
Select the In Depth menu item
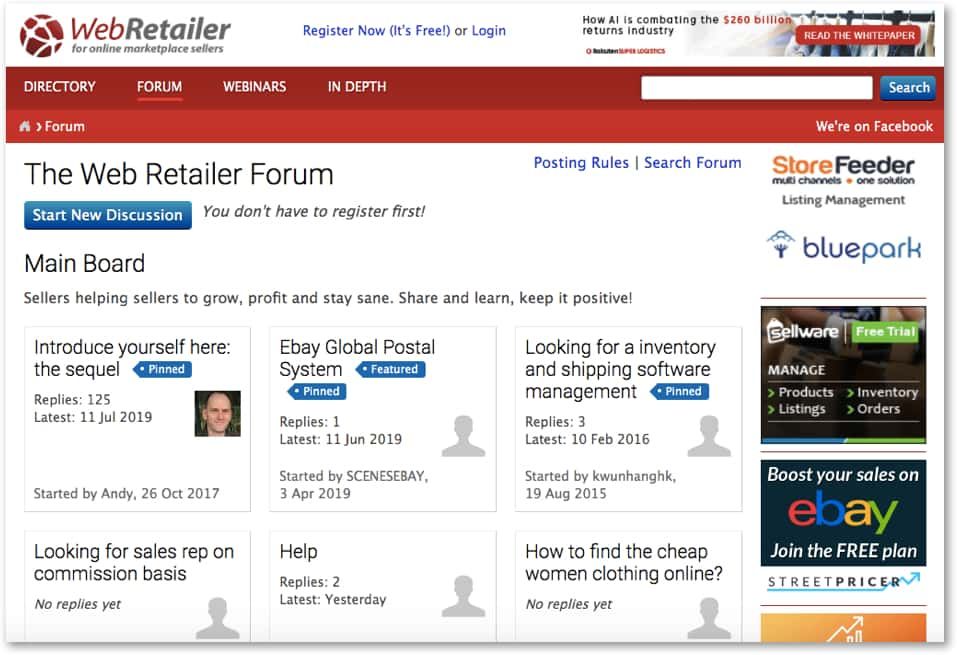coord(357,87)
